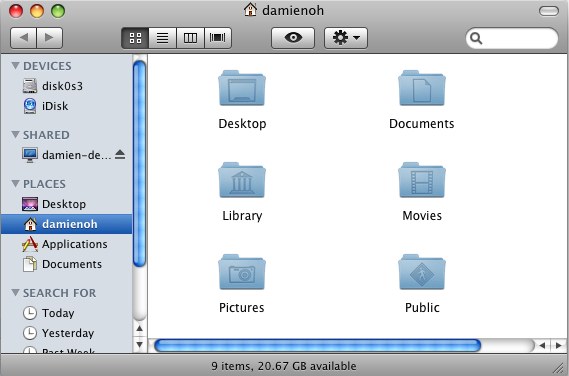Viewport: 569px width, 376px height.
Task: Select the Yesterday saved search
Action: [66, 333]
